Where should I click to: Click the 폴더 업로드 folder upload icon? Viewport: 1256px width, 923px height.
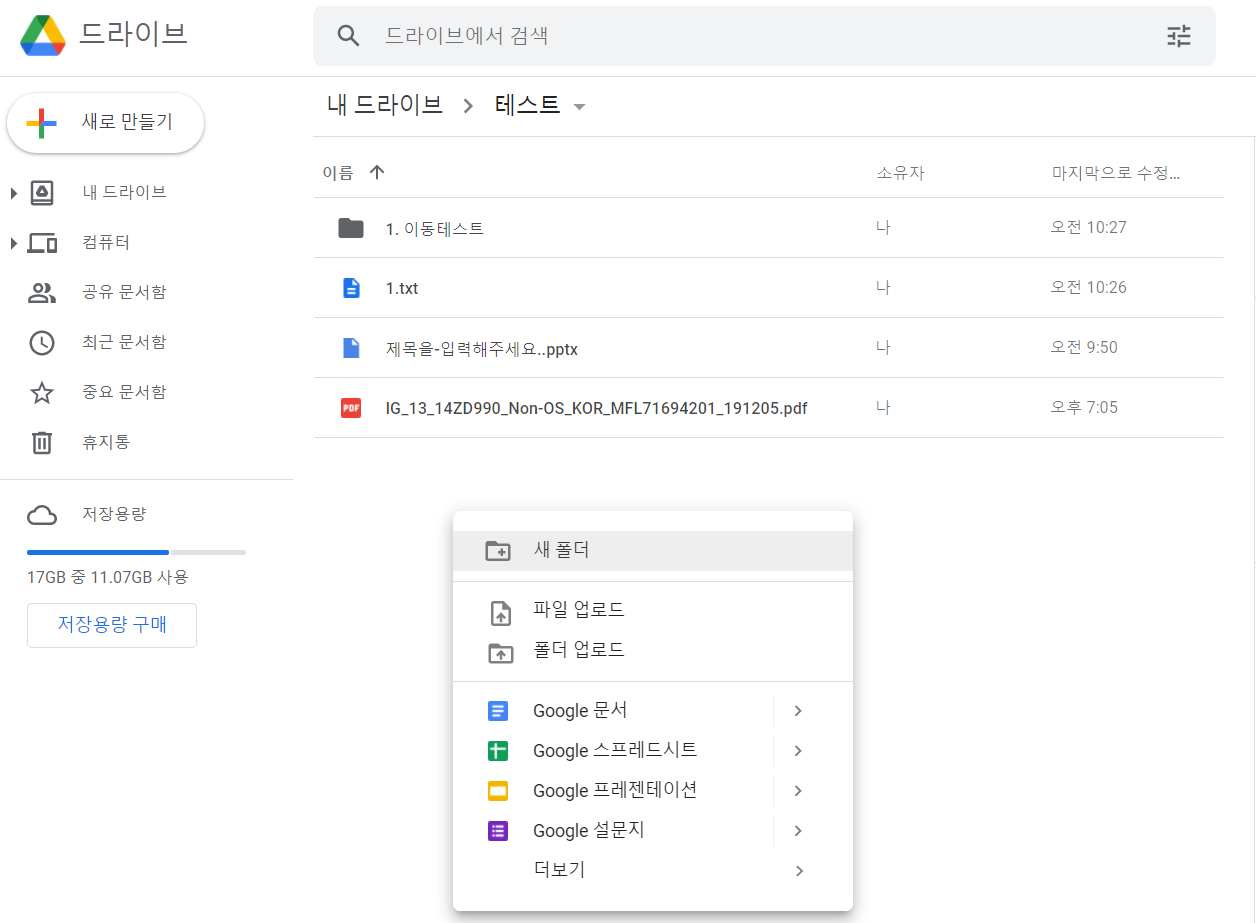[500, 653]
